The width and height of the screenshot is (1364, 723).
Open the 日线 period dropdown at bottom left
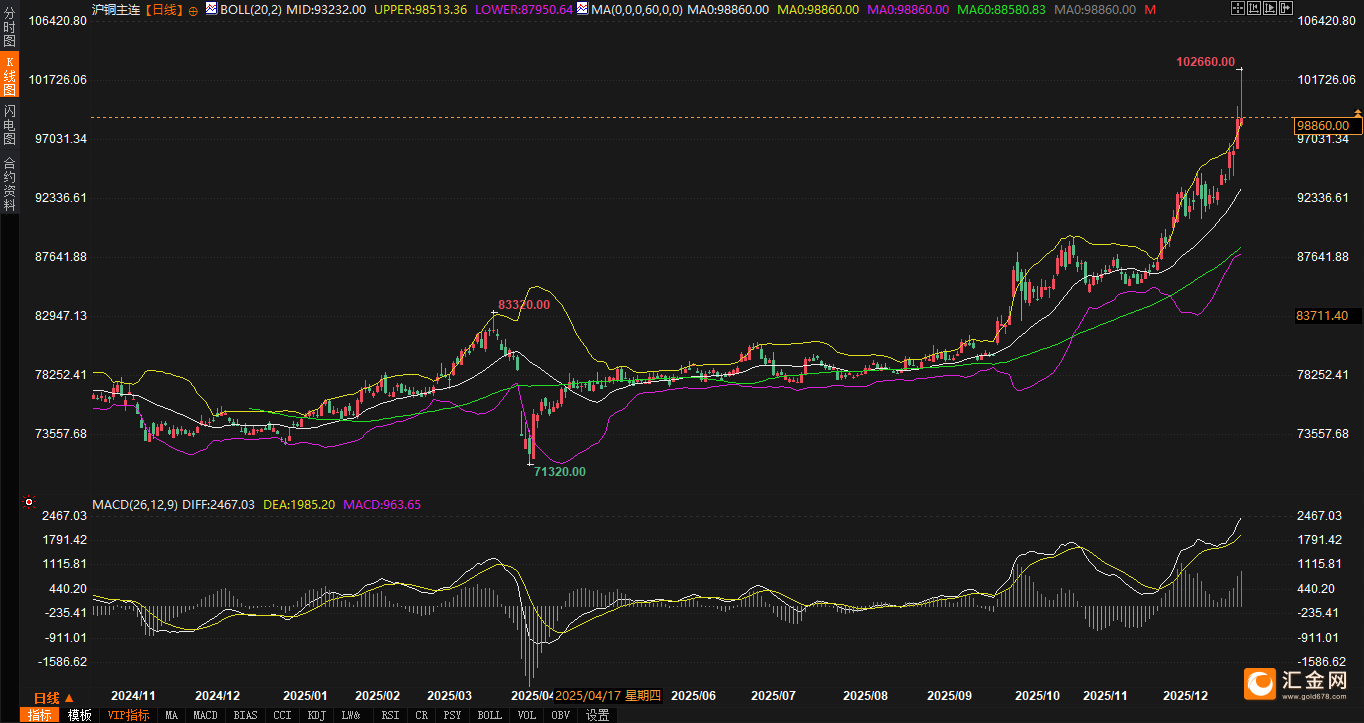tap(54, 697)
